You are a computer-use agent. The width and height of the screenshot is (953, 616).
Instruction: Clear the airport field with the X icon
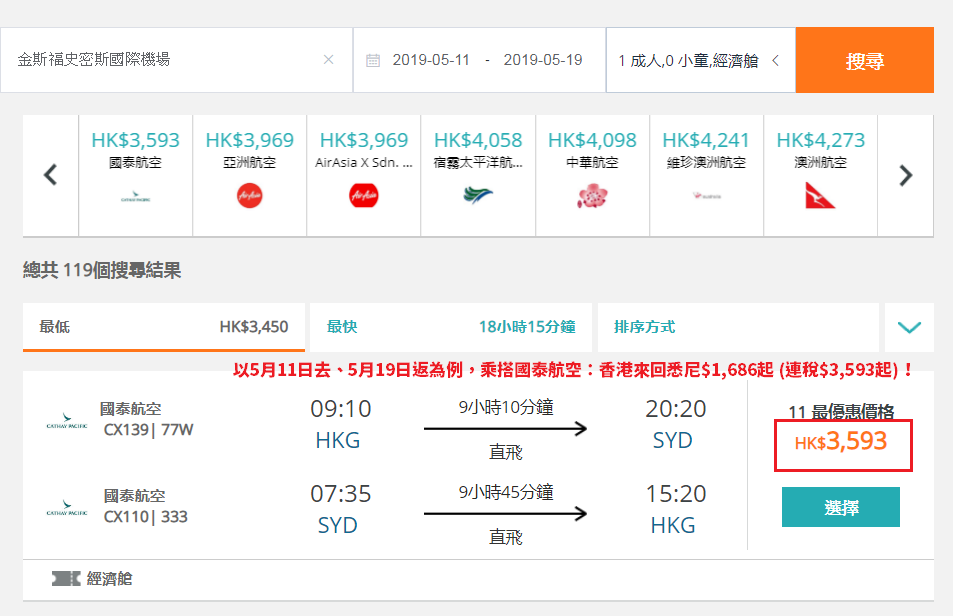point(328,60)
